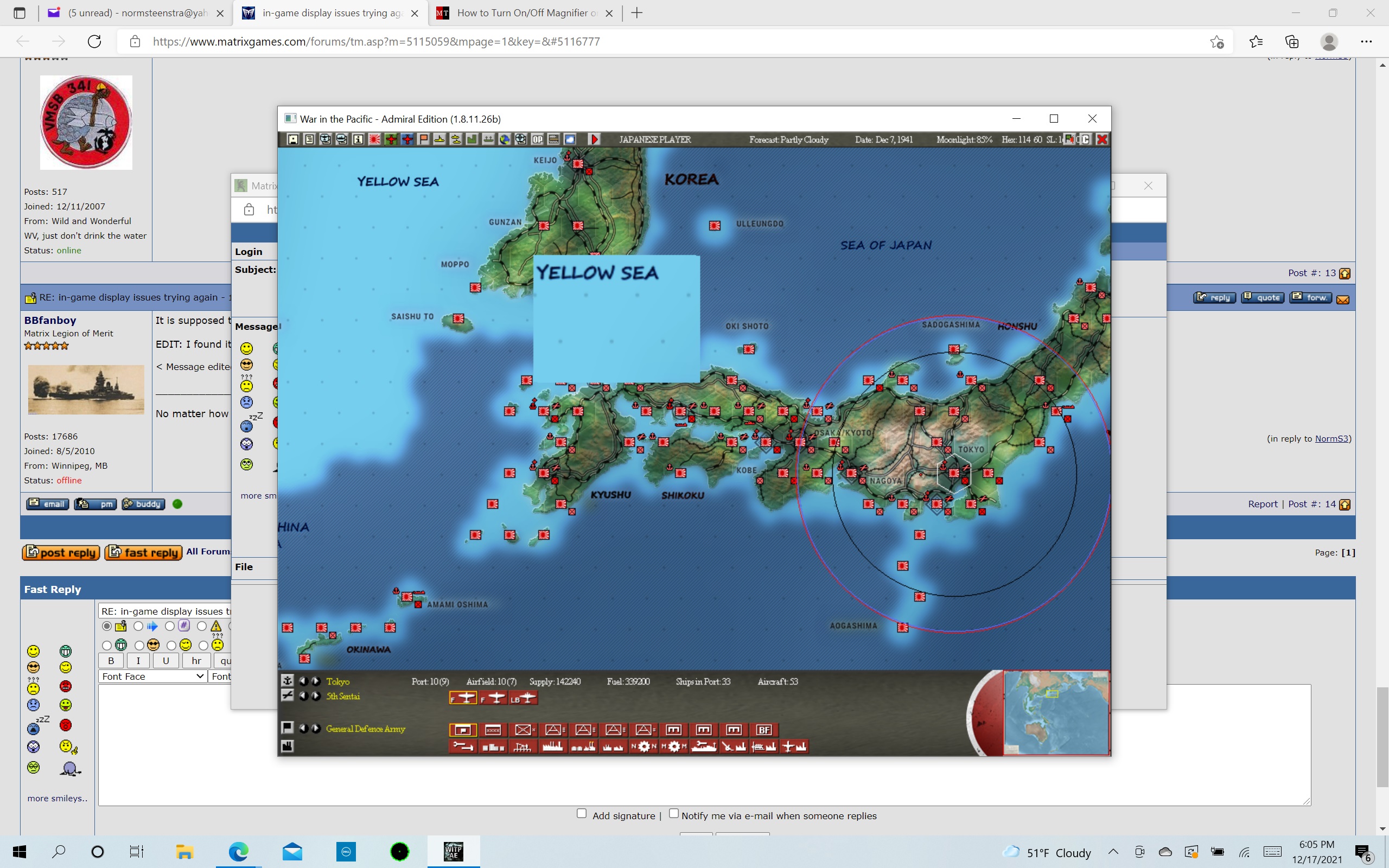Enable Notify me via e-mail checkbox
This screenshot has width=1389, height=868.
point(674,813)
